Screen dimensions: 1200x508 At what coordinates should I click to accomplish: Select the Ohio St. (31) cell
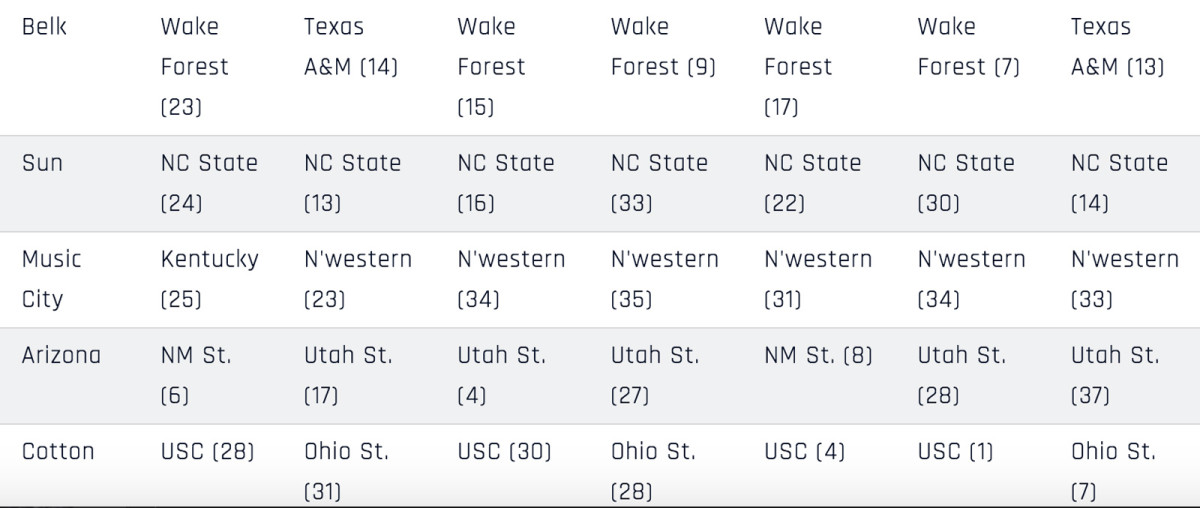point(346,471)
